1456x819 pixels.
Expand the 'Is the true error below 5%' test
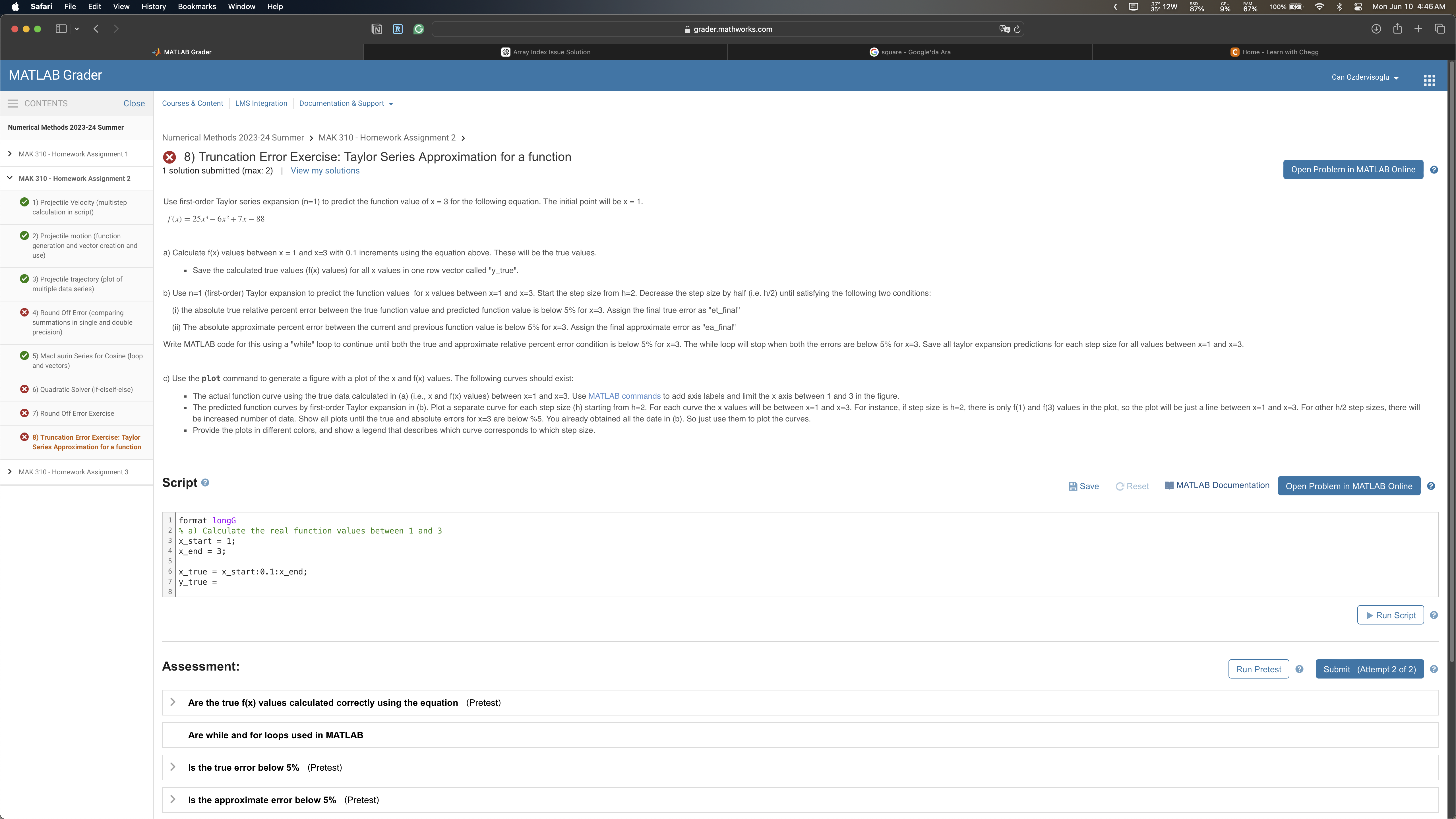pyautogui.click(x=173, y=767)
